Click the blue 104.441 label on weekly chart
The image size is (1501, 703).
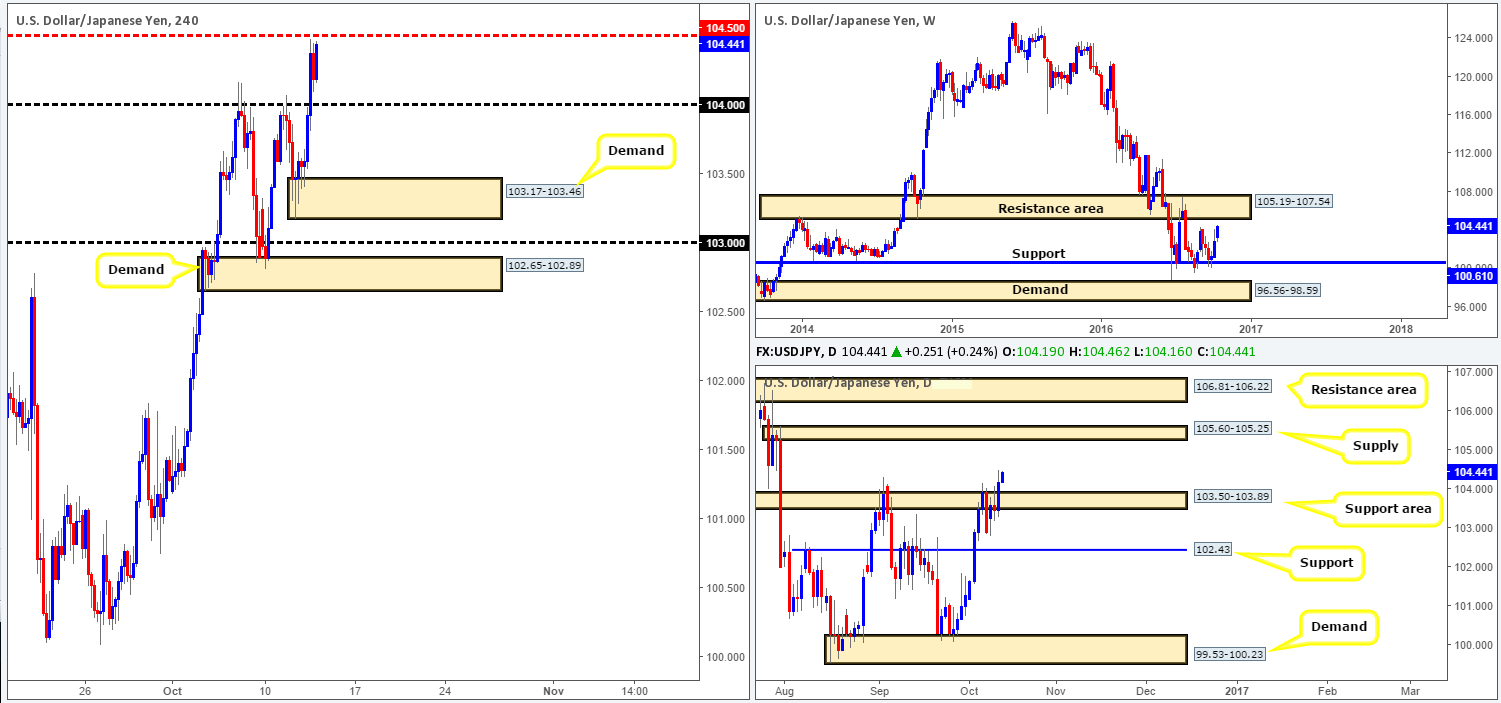[1474, 227]
